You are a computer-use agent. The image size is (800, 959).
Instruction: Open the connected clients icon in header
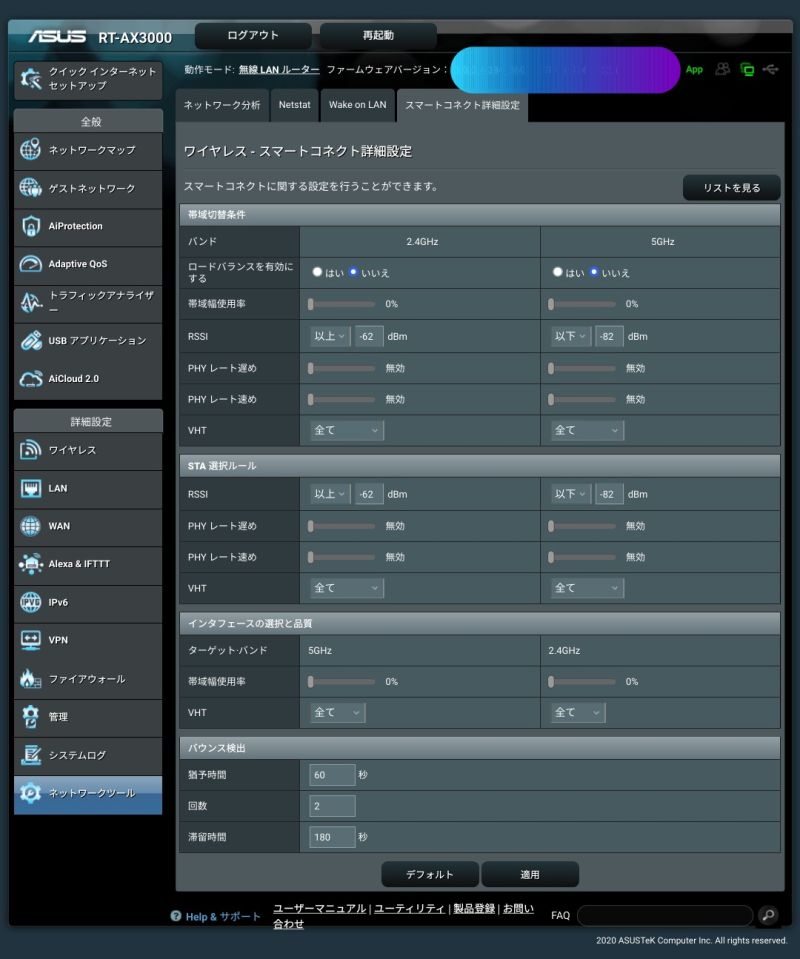point(722,70)
